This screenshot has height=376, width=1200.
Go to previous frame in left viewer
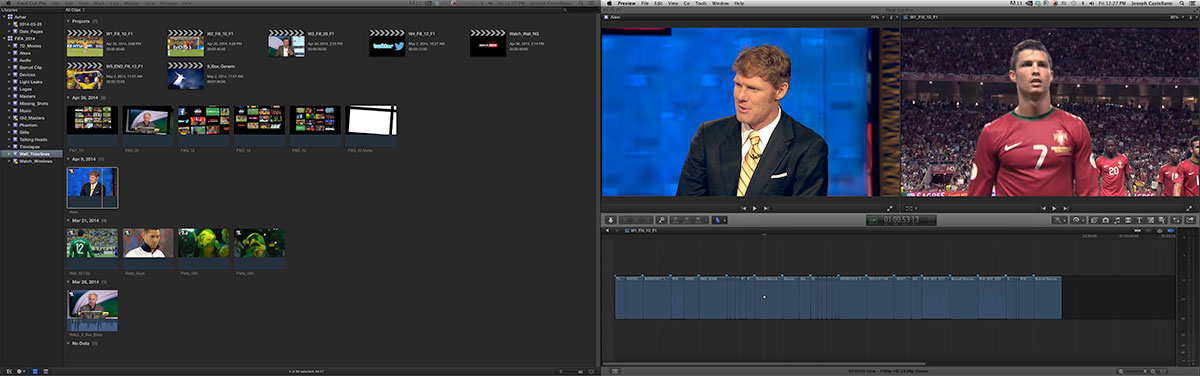(x=743, y=208)
